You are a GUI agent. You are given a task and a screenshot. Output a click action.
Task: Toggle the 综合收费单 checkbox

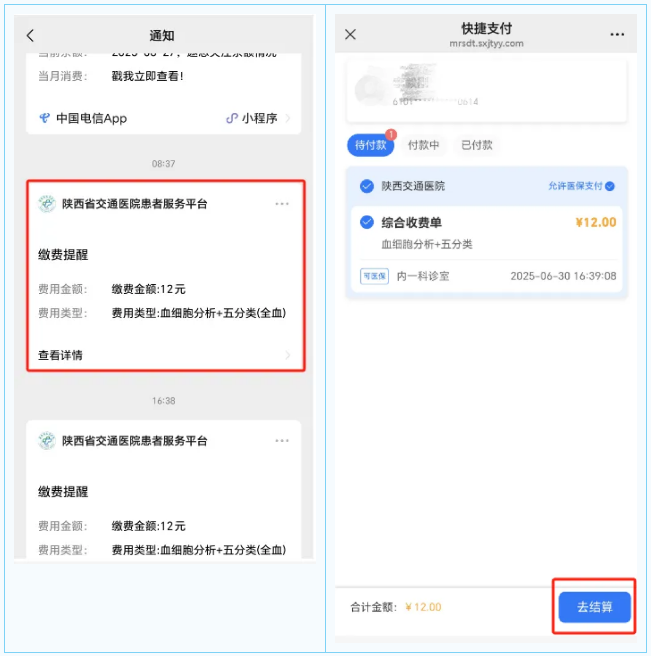coord(367,222)
